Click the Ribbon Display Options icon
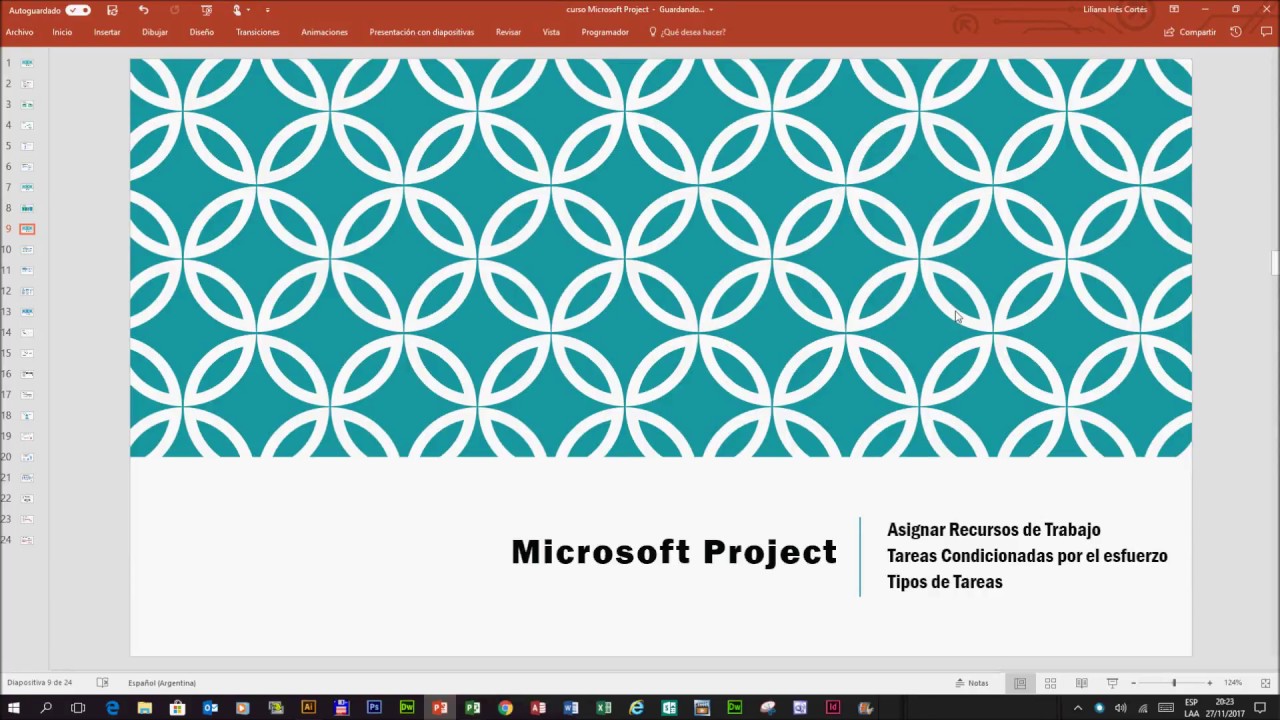The height and width of the screenshot is (720, 1280). 1174,10
